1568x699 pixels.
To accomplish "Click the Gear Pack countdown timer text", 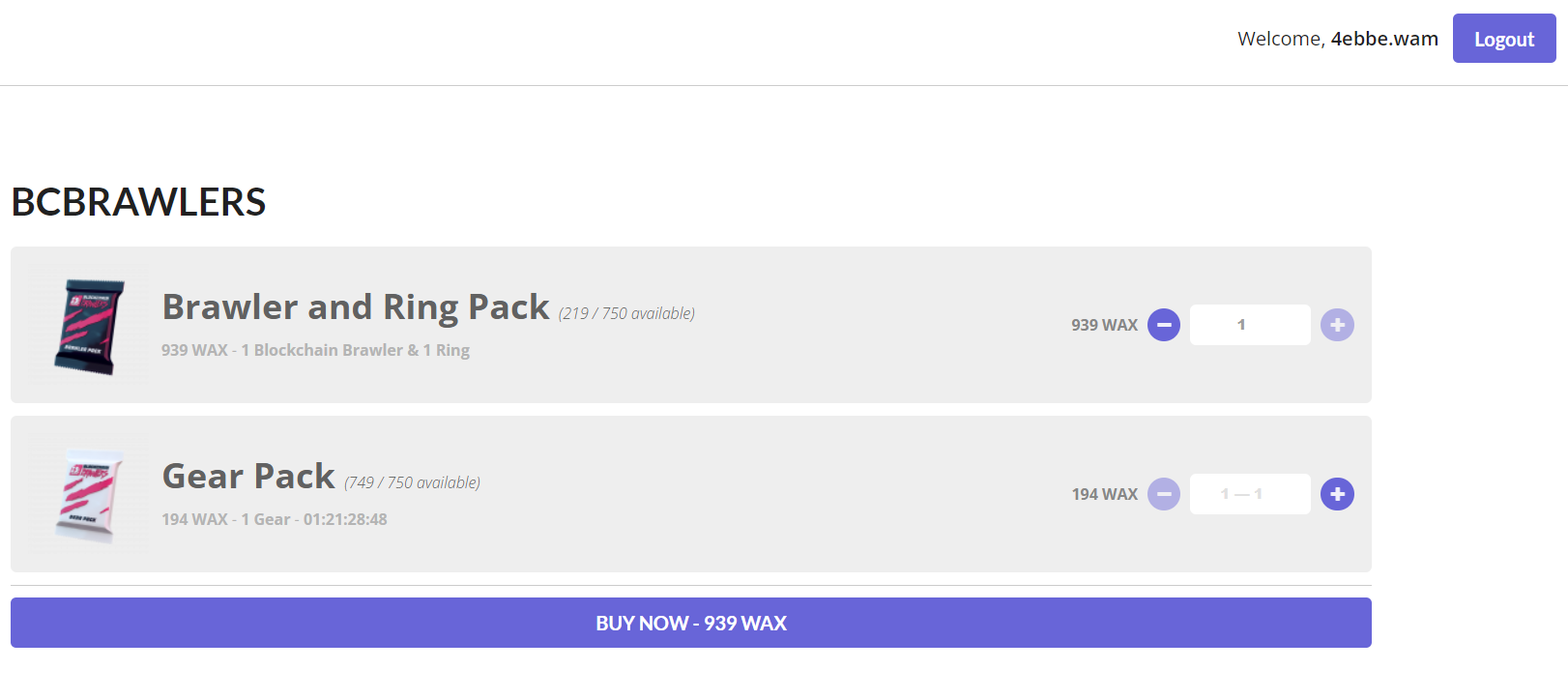I will coord(345,519).
